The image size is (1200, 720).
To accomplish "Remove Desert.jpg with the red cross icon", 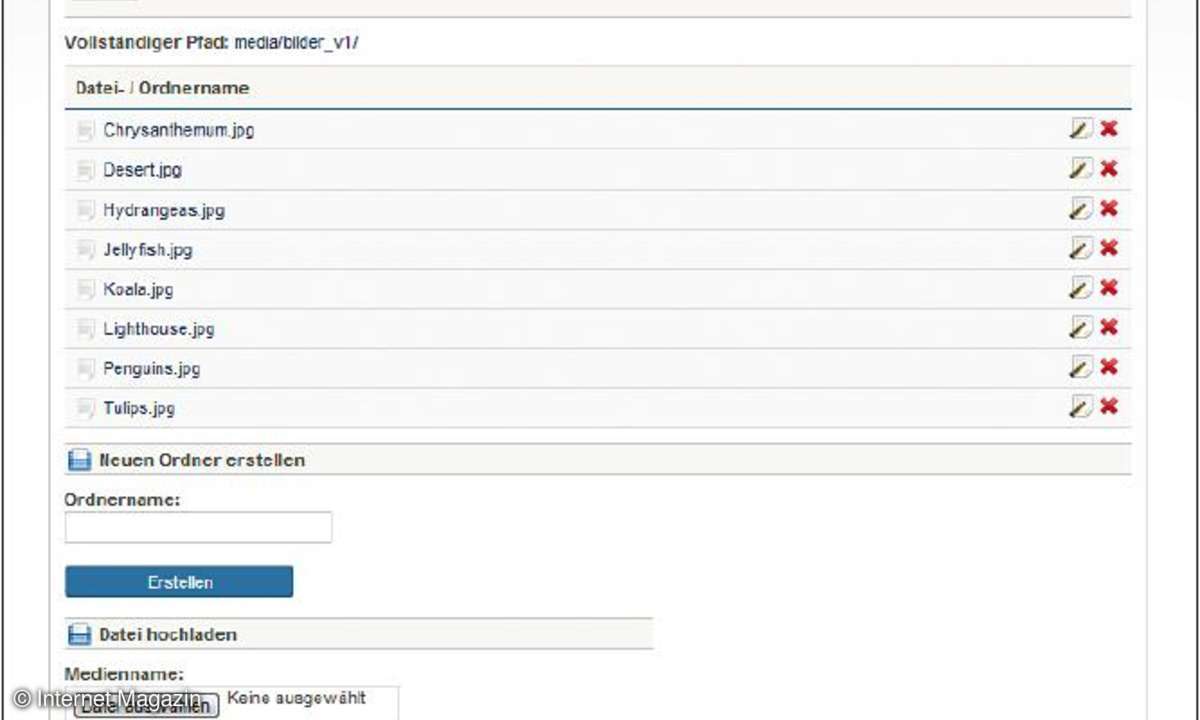I will tap(1109, 168).
